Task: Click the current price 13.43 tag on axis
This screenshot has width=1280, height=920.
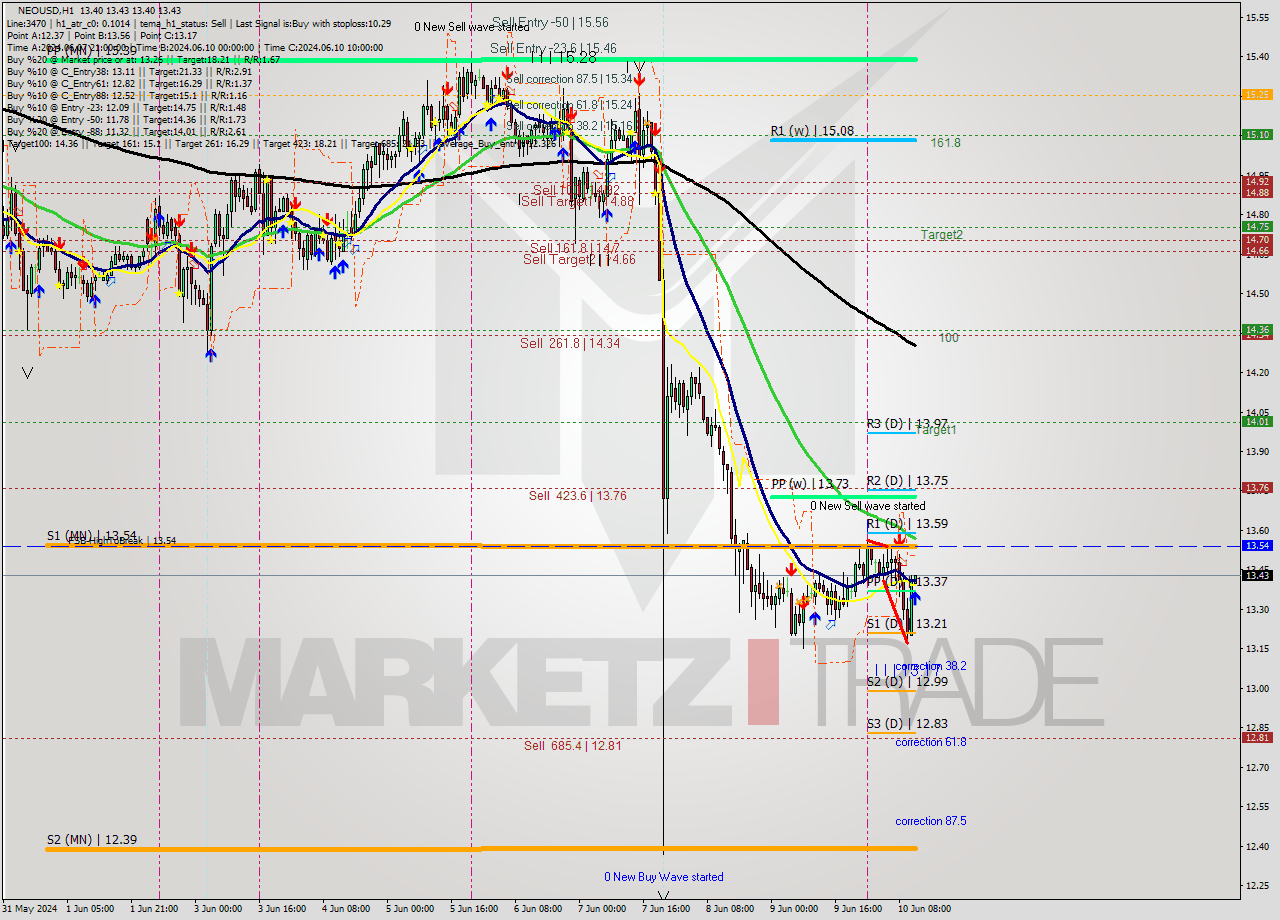Action: click(x=1256, y=575)
